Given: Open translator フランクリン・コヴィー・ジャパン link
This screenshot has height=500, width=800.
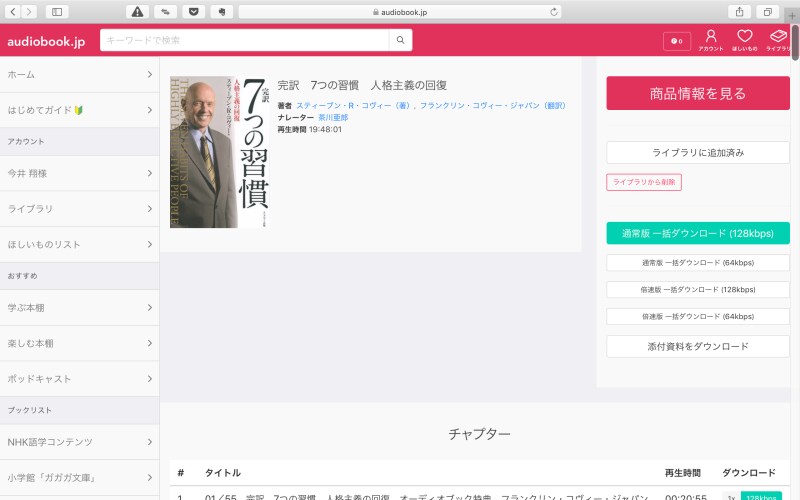Looking at the screenshot, I should (x=492, y=106).
